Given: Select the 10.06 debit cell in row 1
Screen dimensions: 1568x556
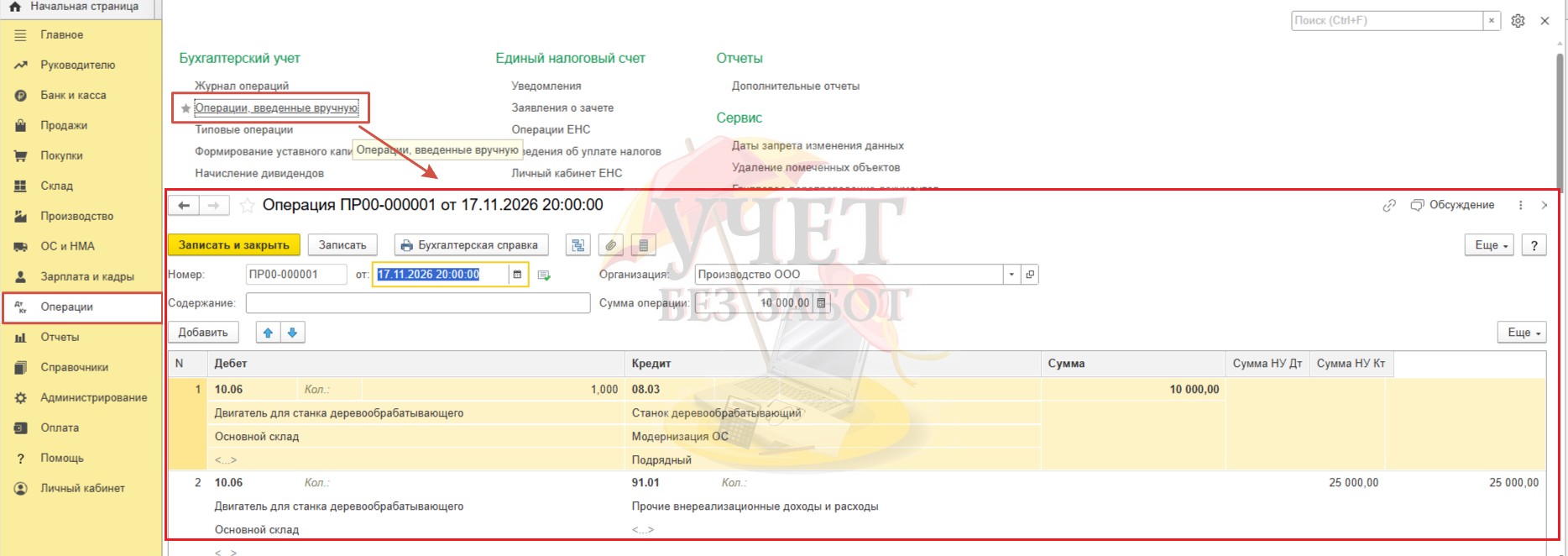Looking at the screenshot, I should pos(253,390).
